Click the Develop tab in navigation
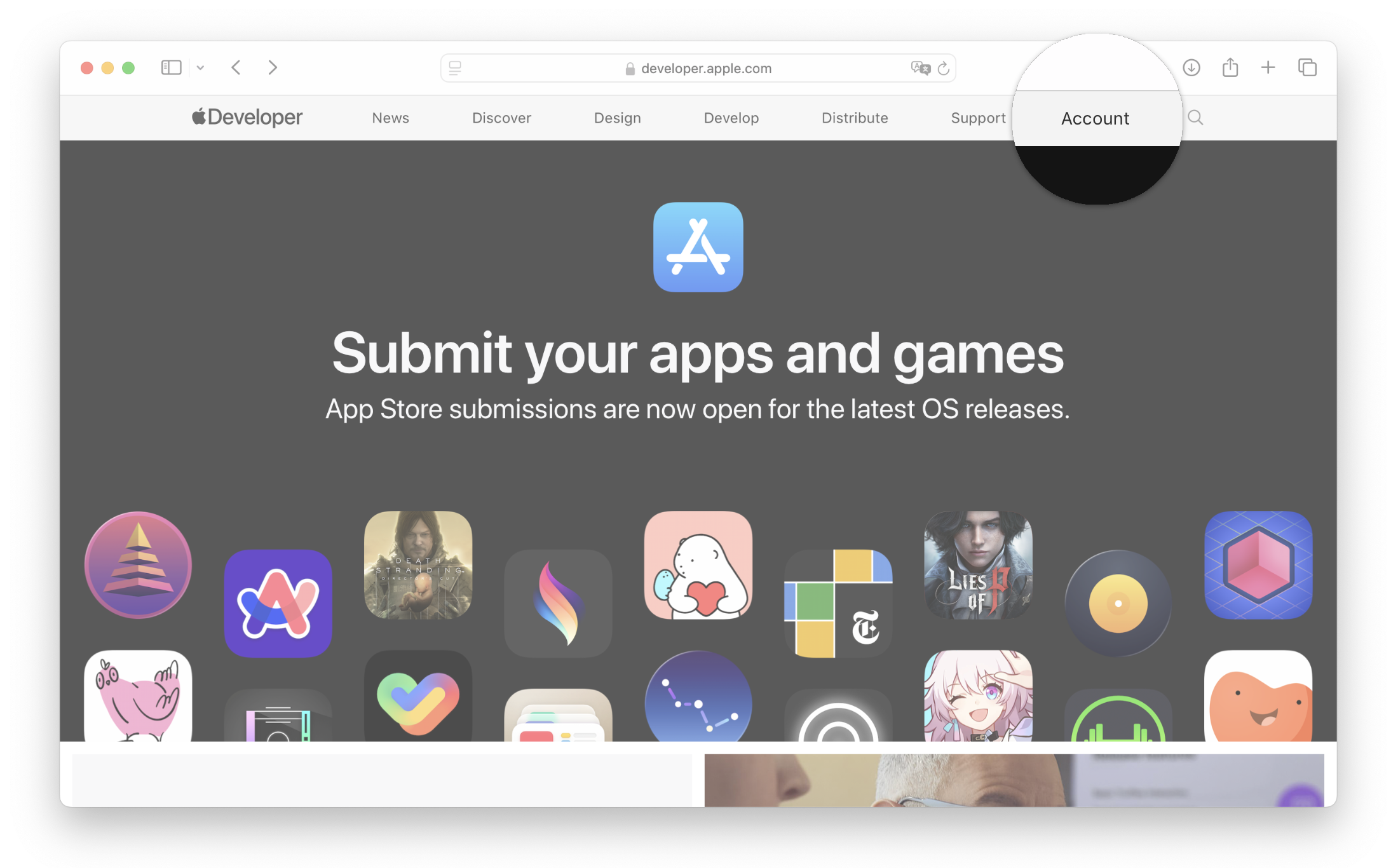Image resolution: width=1398 pixels, height=868 pixels. [x=731, y=119]
